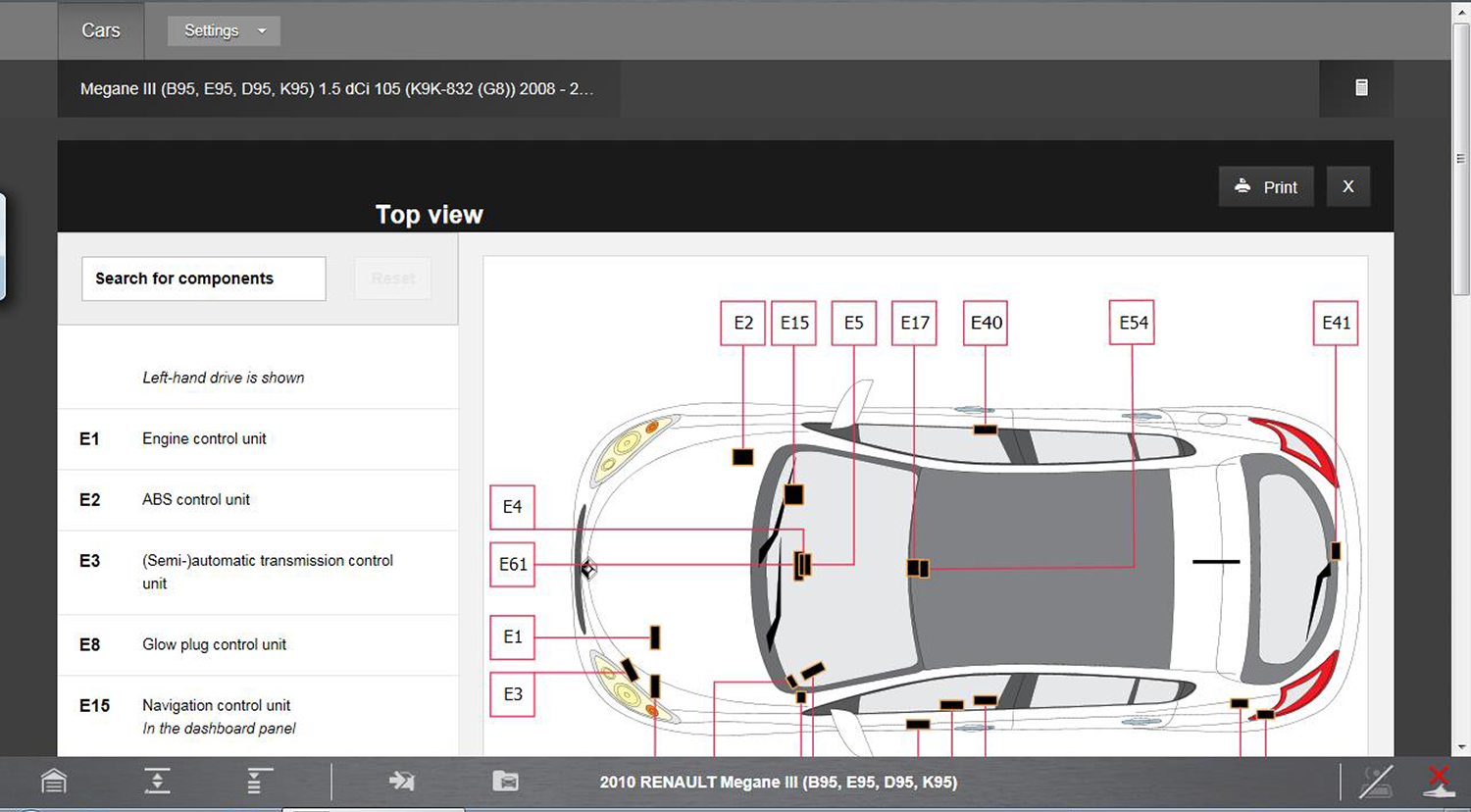Screen dimensions: 1471x812
Task: Click the red X icon in bottom toolbar
Action: [1438, 782]
